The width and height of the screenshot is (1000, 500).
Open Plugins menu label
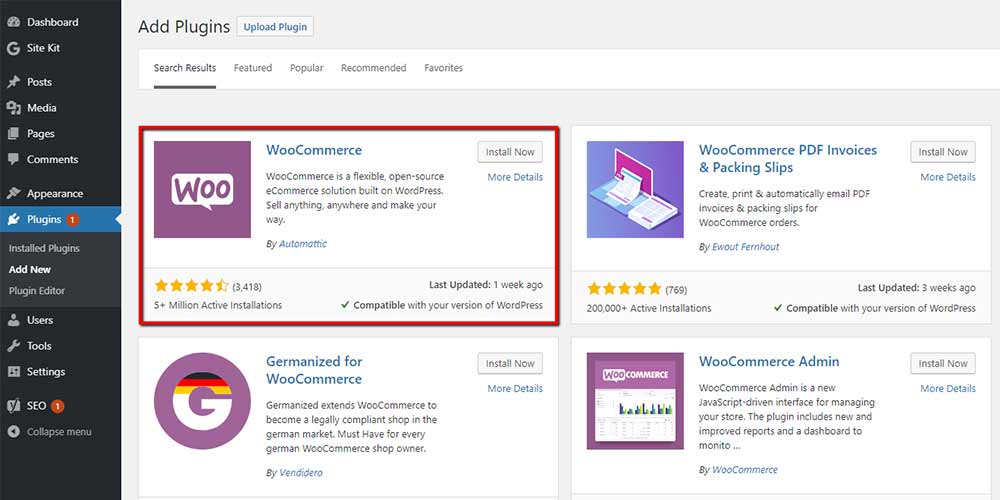click(44, 219)
